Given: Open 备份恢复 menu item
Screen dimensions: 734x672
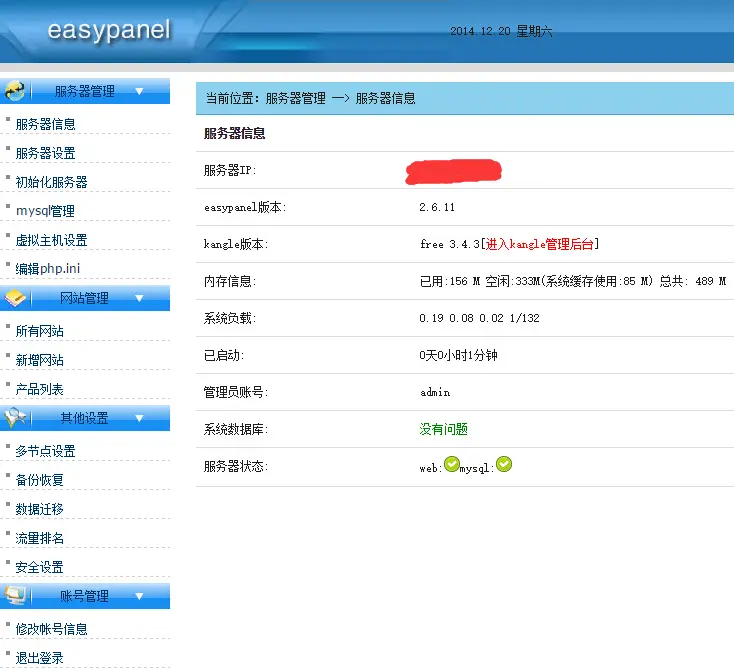Looking at the screenshot, I should [x=40, y=480].
